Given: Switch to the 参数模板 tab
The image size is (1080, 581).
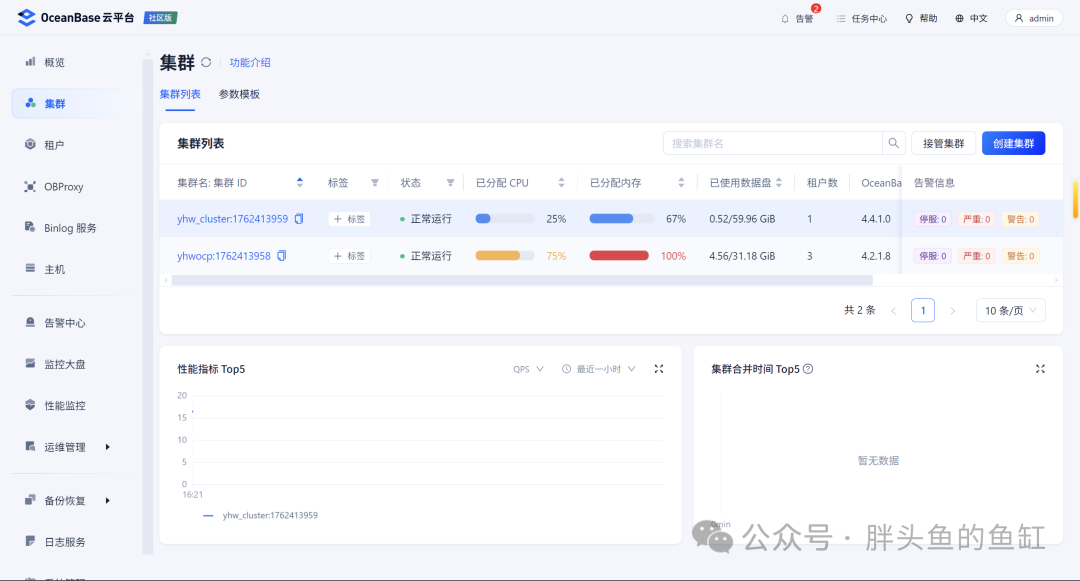Looking at the screenshot, I should coord(239,94).
